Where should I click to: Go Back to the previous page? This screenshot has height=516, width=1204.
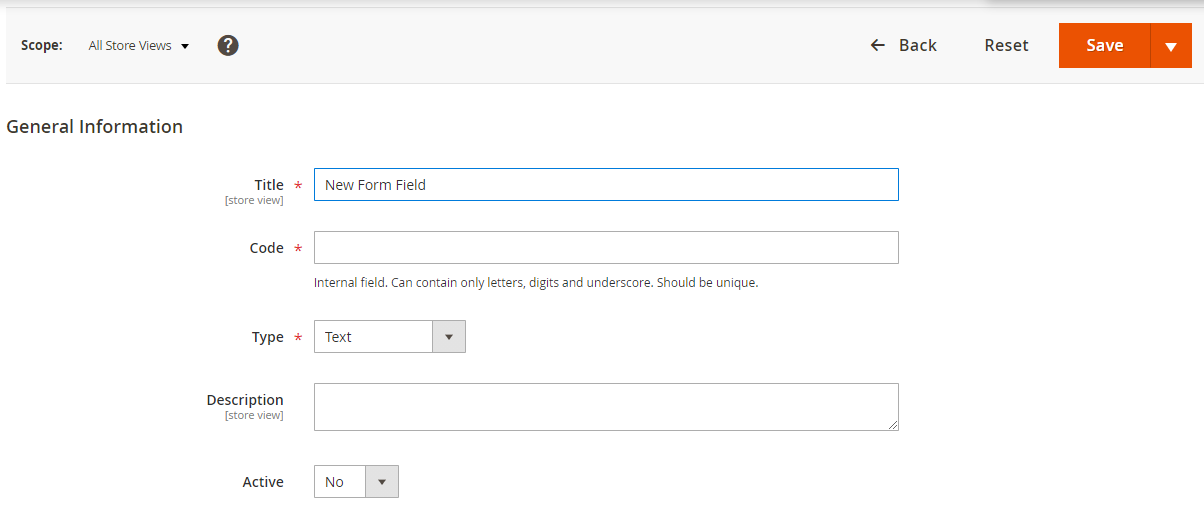903,45
